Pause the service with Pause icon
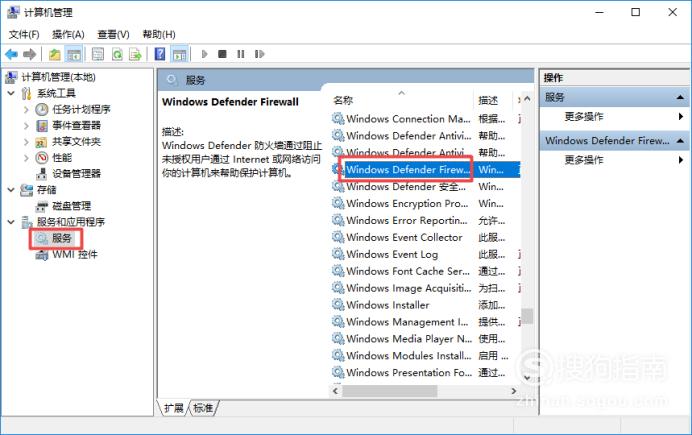The height and width of the screenshot is (435, 692). [x=241, y=54]
